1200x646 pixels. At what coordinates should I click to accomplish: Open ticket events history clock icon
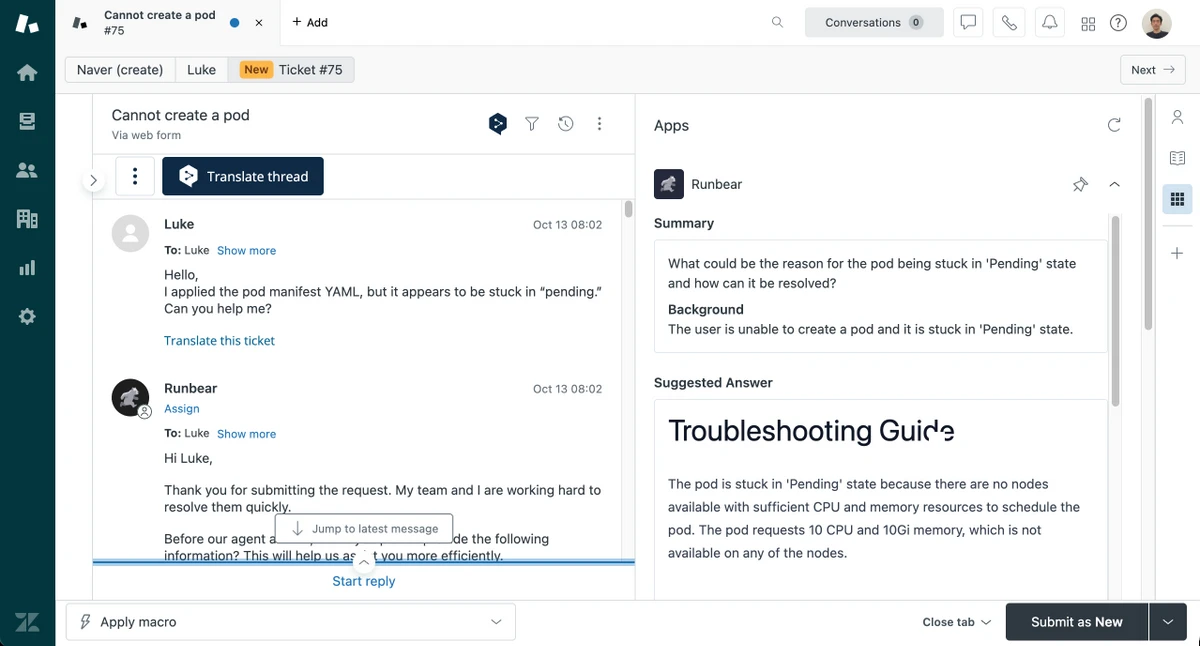pyautogui.click(x=566, y=124)
